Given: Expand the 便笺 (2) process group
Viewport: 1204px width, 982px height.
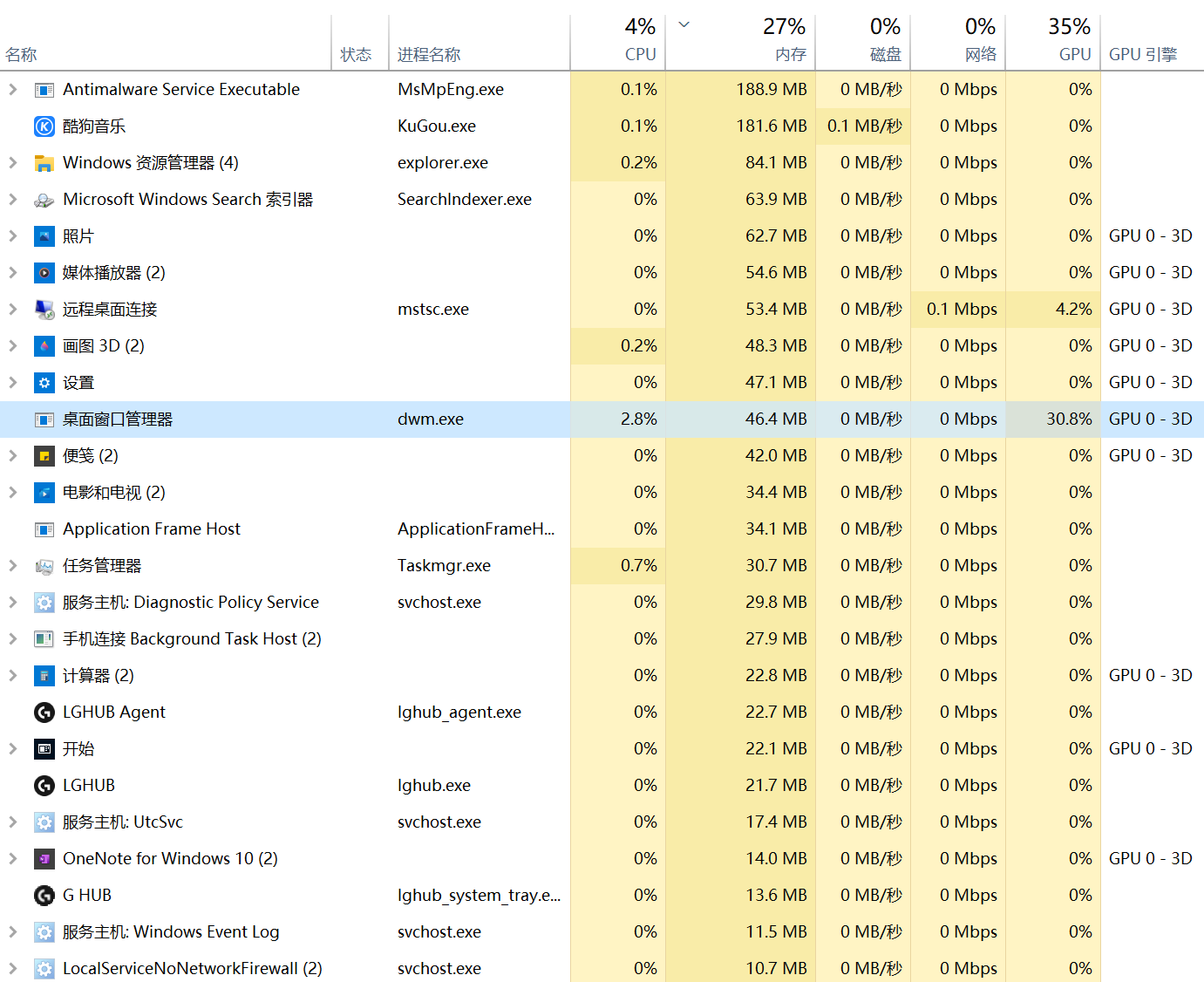Looking at the screenshot, I should point(12,455).
